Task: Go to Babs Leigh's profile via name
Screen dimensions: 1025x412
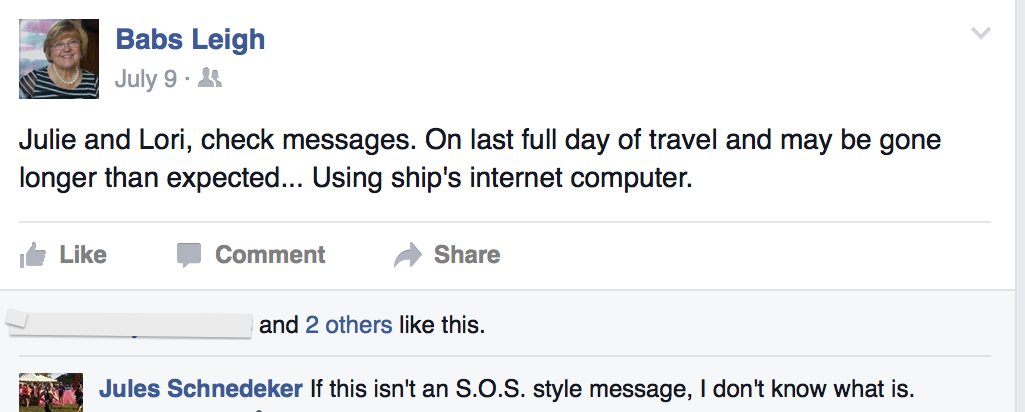Action: click(190, 39)
